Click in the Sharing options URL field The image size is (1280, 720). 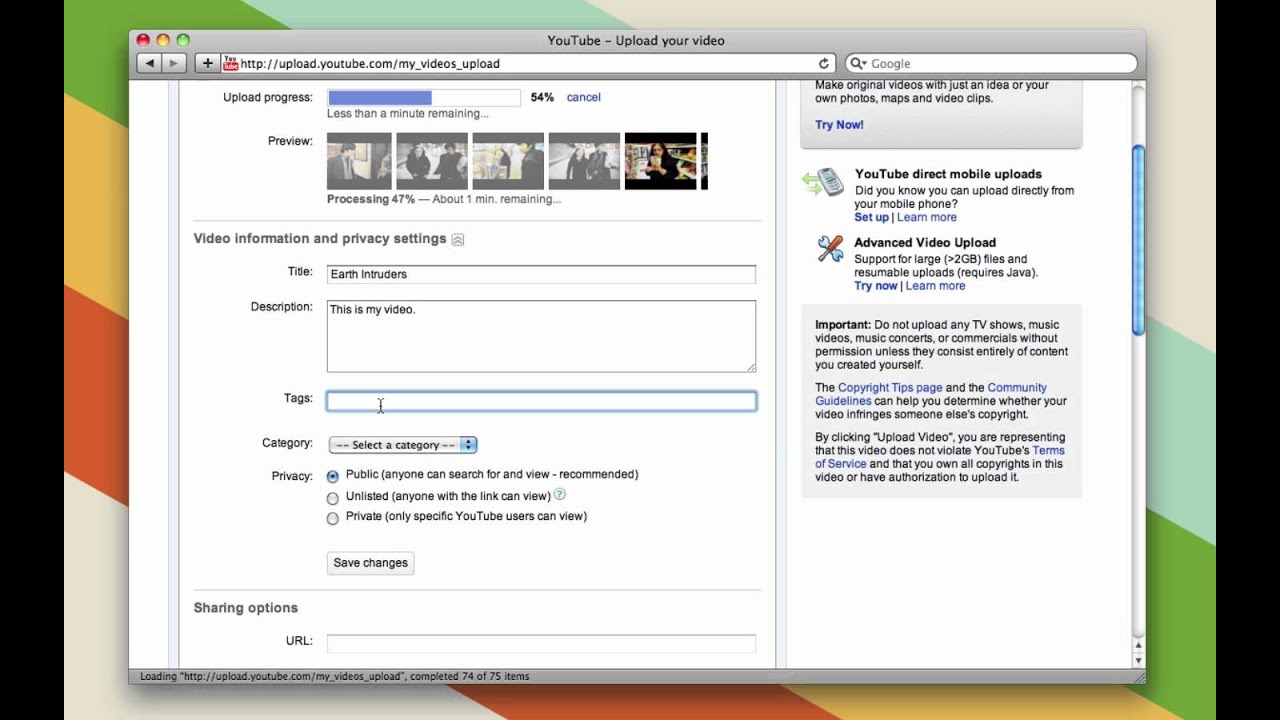[x=541, y=643]
